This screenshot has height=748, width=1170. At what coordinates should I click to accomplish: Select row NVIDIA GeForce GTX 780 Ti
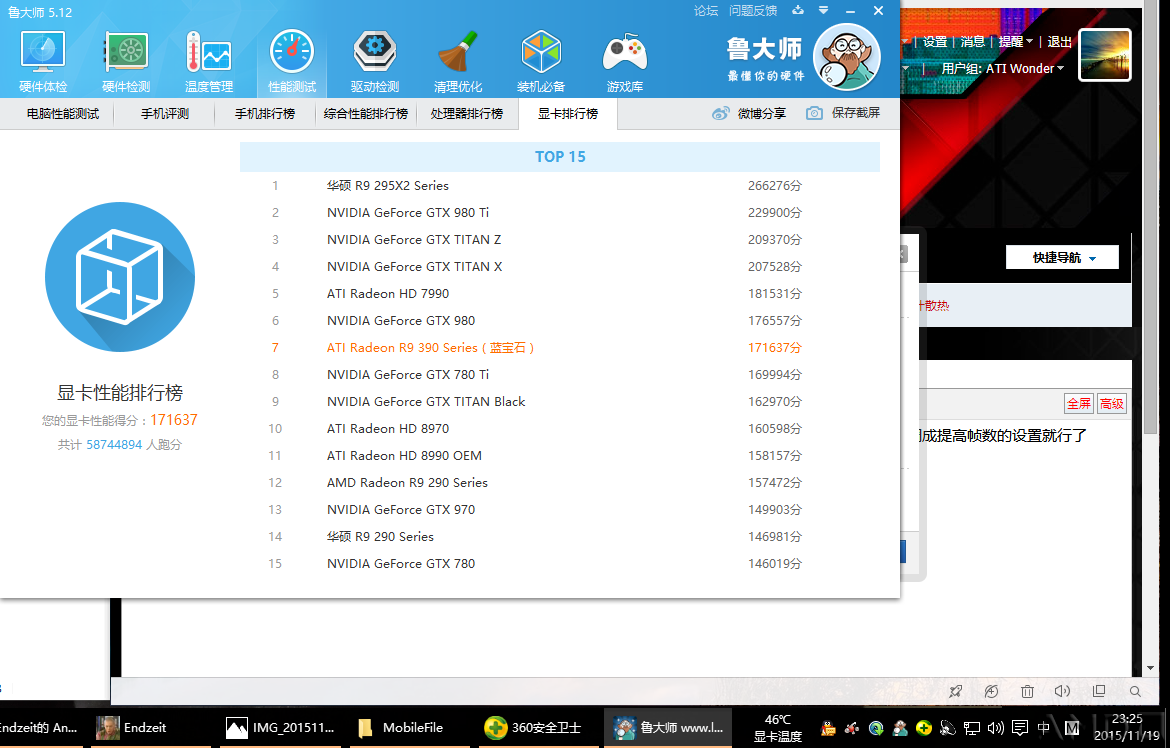[x=560, y=375]
